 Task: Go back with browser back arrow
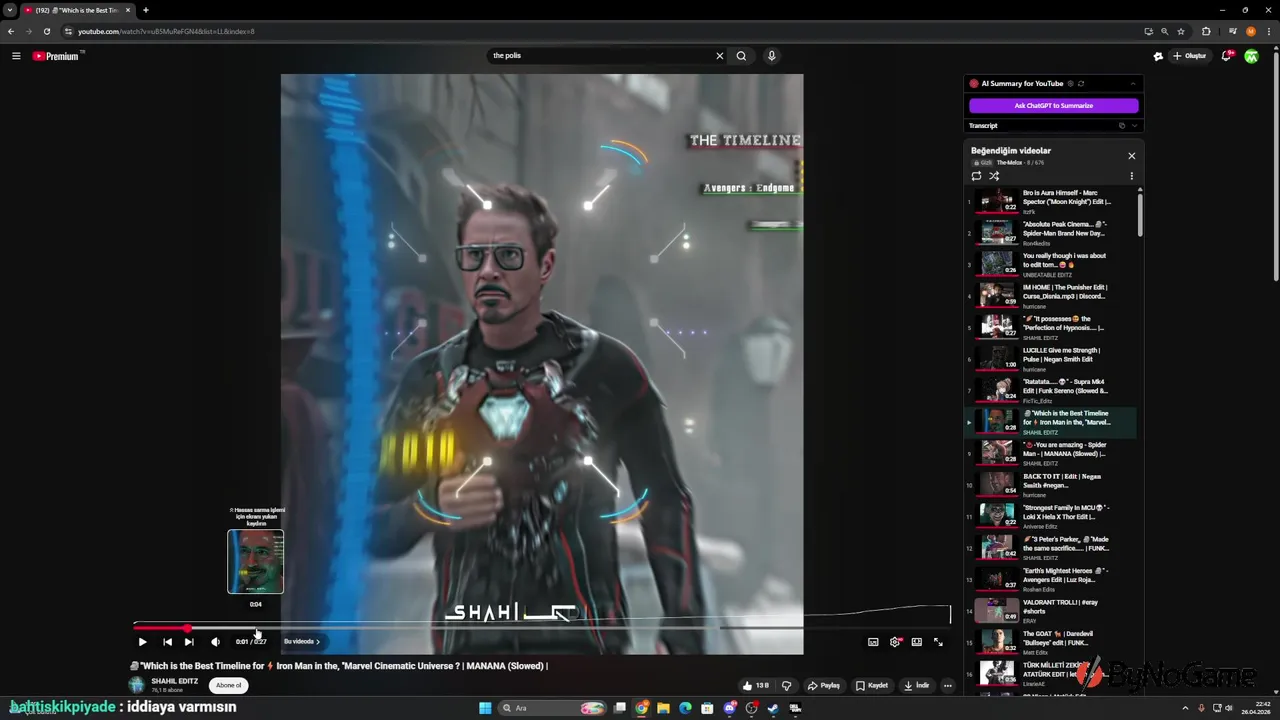point(11,31)
